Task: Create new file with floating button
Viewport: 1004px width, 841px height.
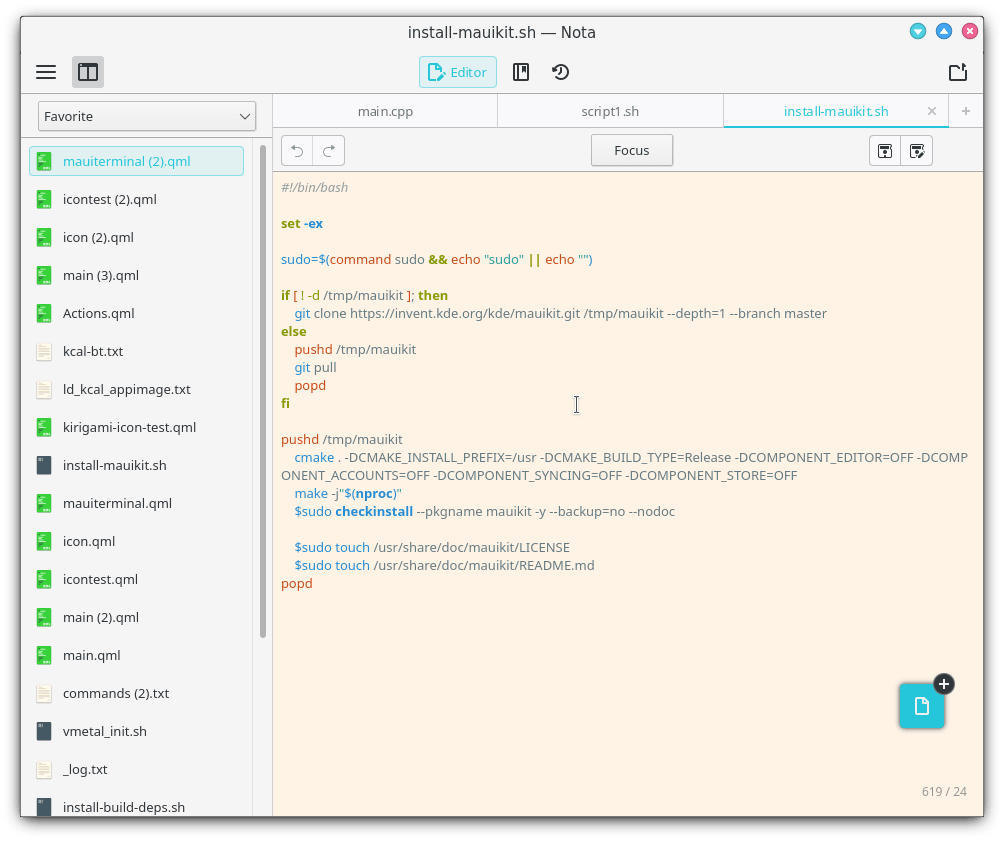Action: pyautogui.click(x=921, y=706)
